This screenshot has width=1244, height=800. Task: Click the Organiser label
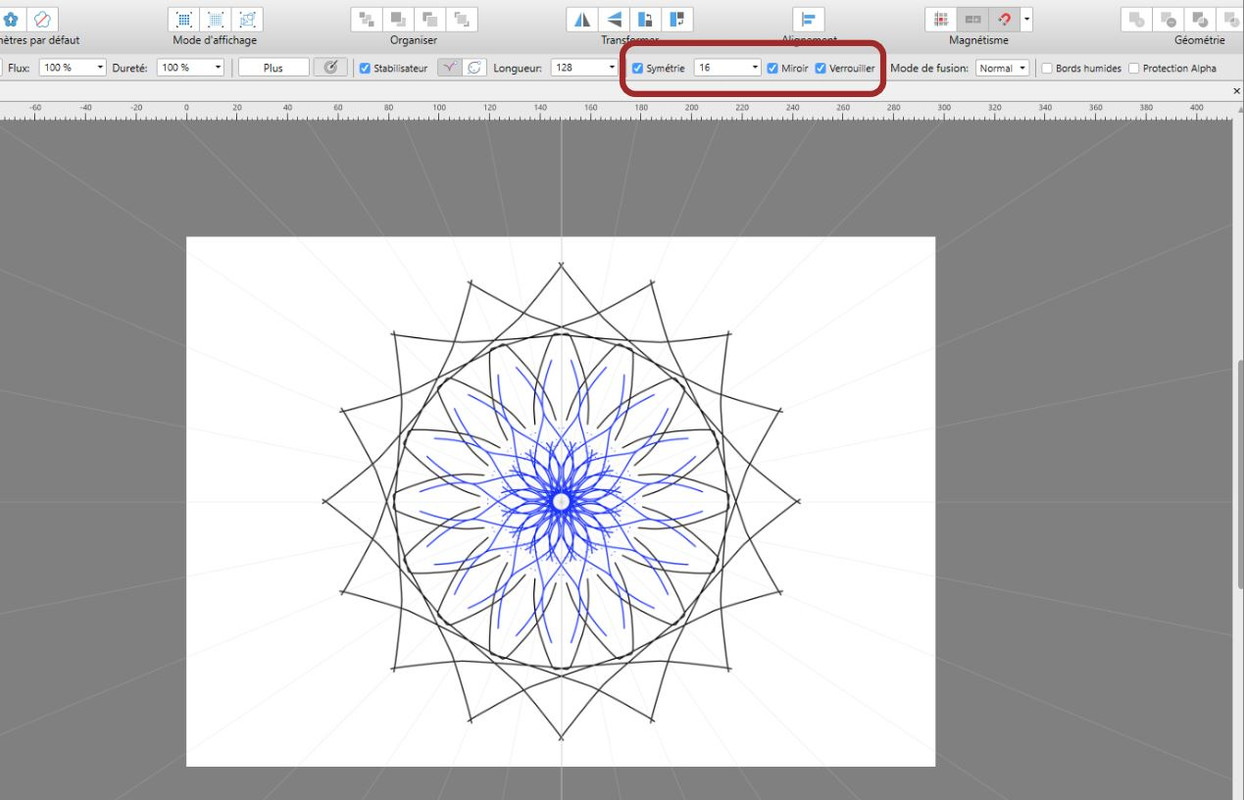[414, 40]
